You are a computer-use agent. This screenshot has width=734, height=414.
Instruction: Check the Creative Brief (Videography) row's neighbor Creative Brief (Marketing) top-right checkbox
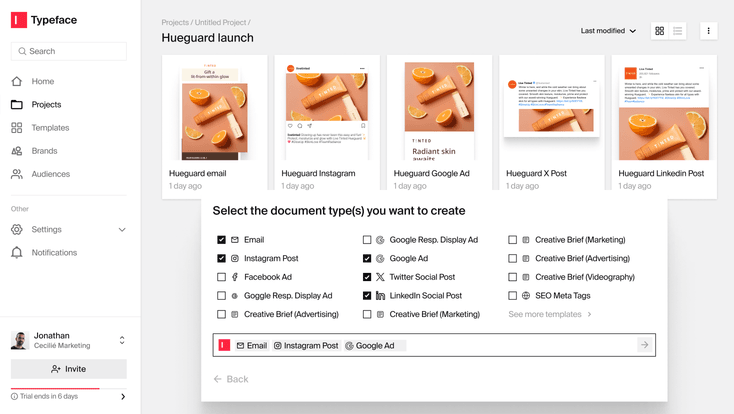513,240
